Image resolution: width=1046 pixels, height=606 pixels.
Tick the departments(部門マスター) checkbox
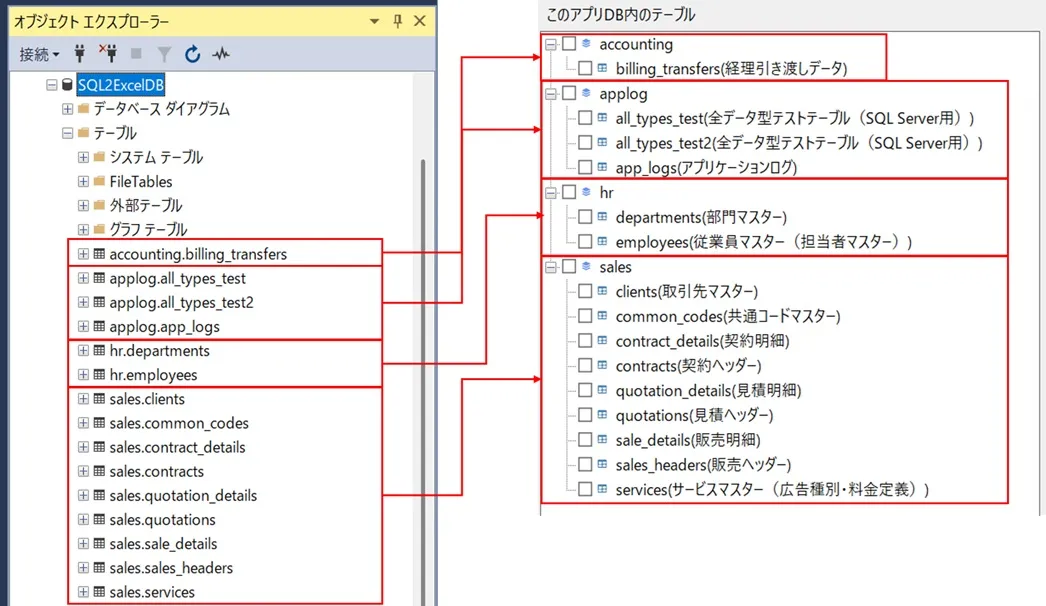pos(585,217)
